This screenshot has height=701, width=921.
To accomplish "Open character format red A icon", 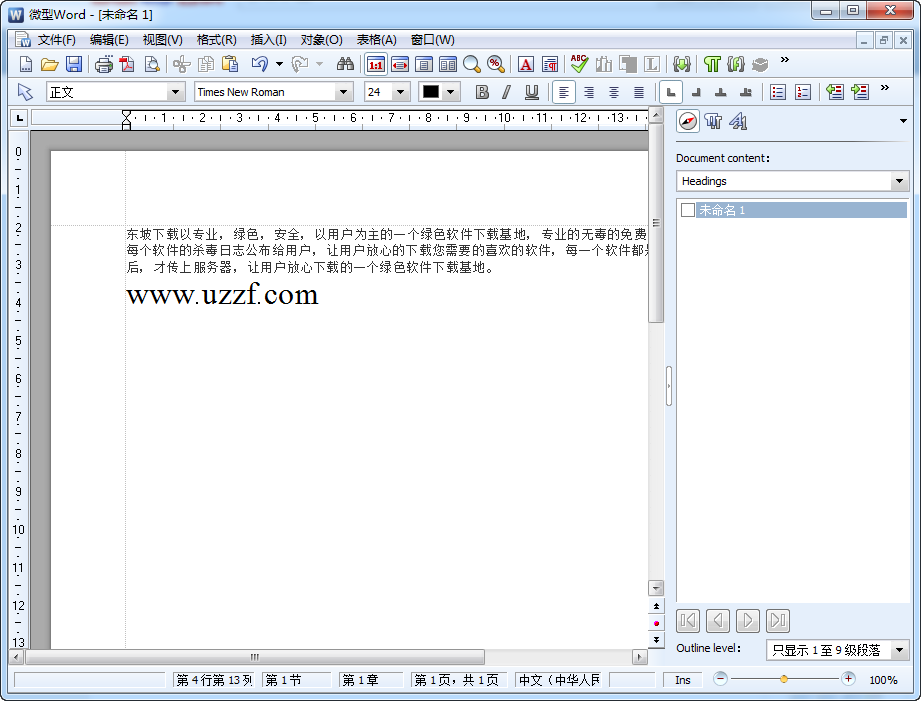I will click(526, 64).
